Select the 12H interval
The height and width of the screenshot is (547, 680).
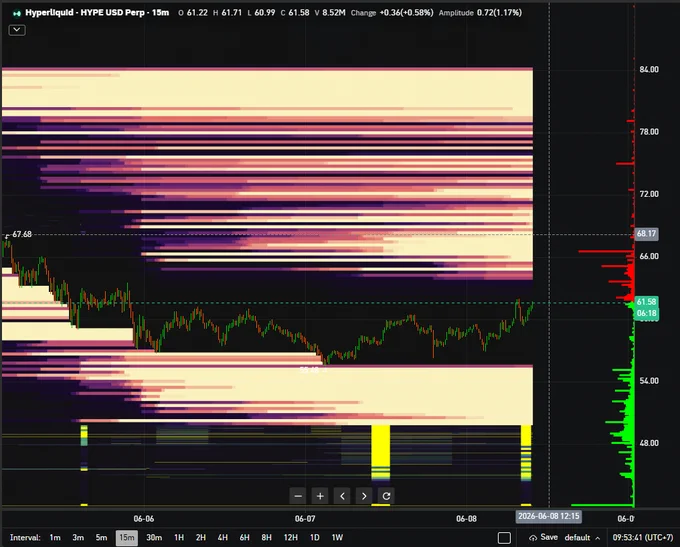click(291, 537)
